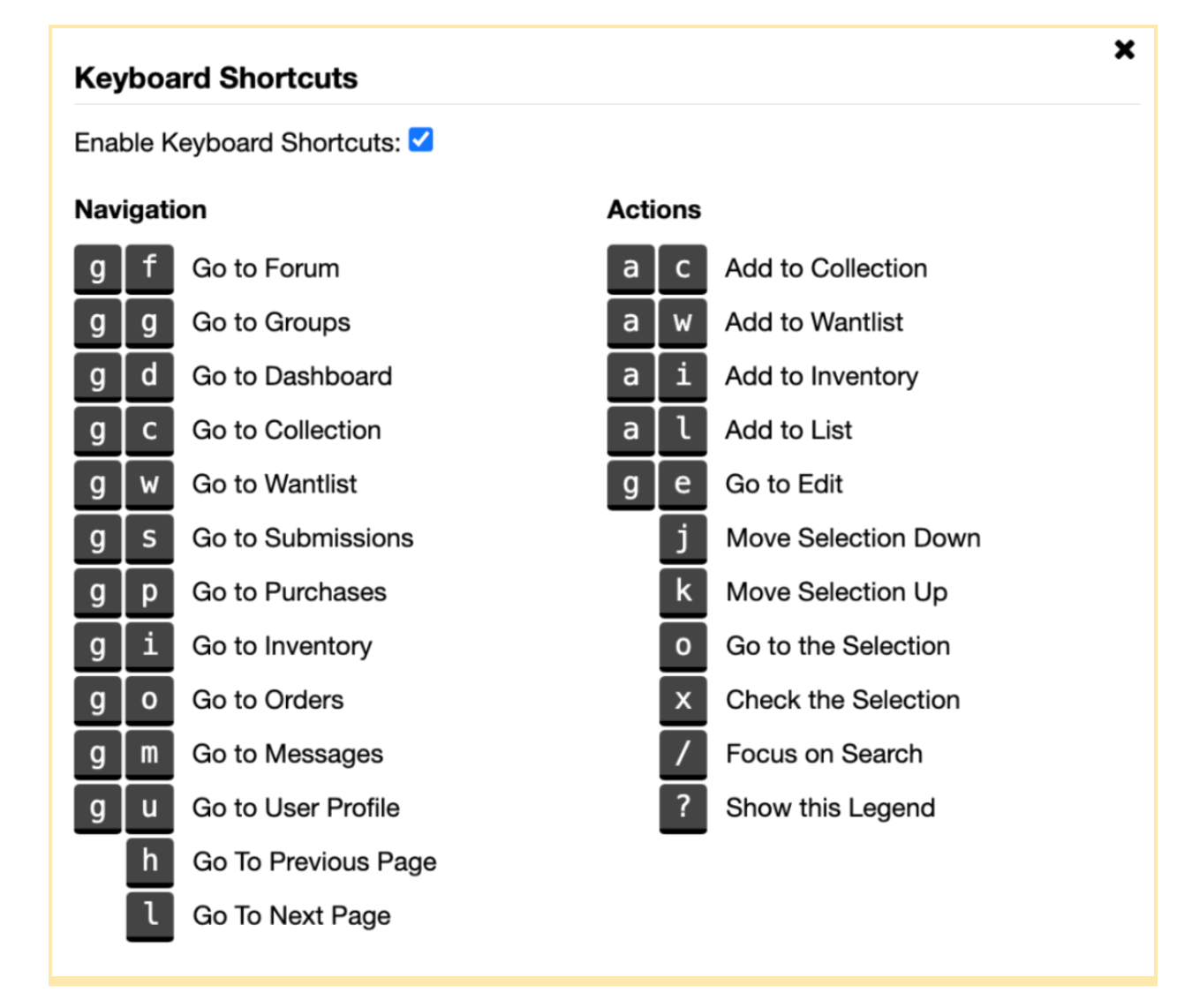Select the 'a c' Add to Collection keycap pair
This screenshot has height=1008, width=1192.
[x=656, y=268]
